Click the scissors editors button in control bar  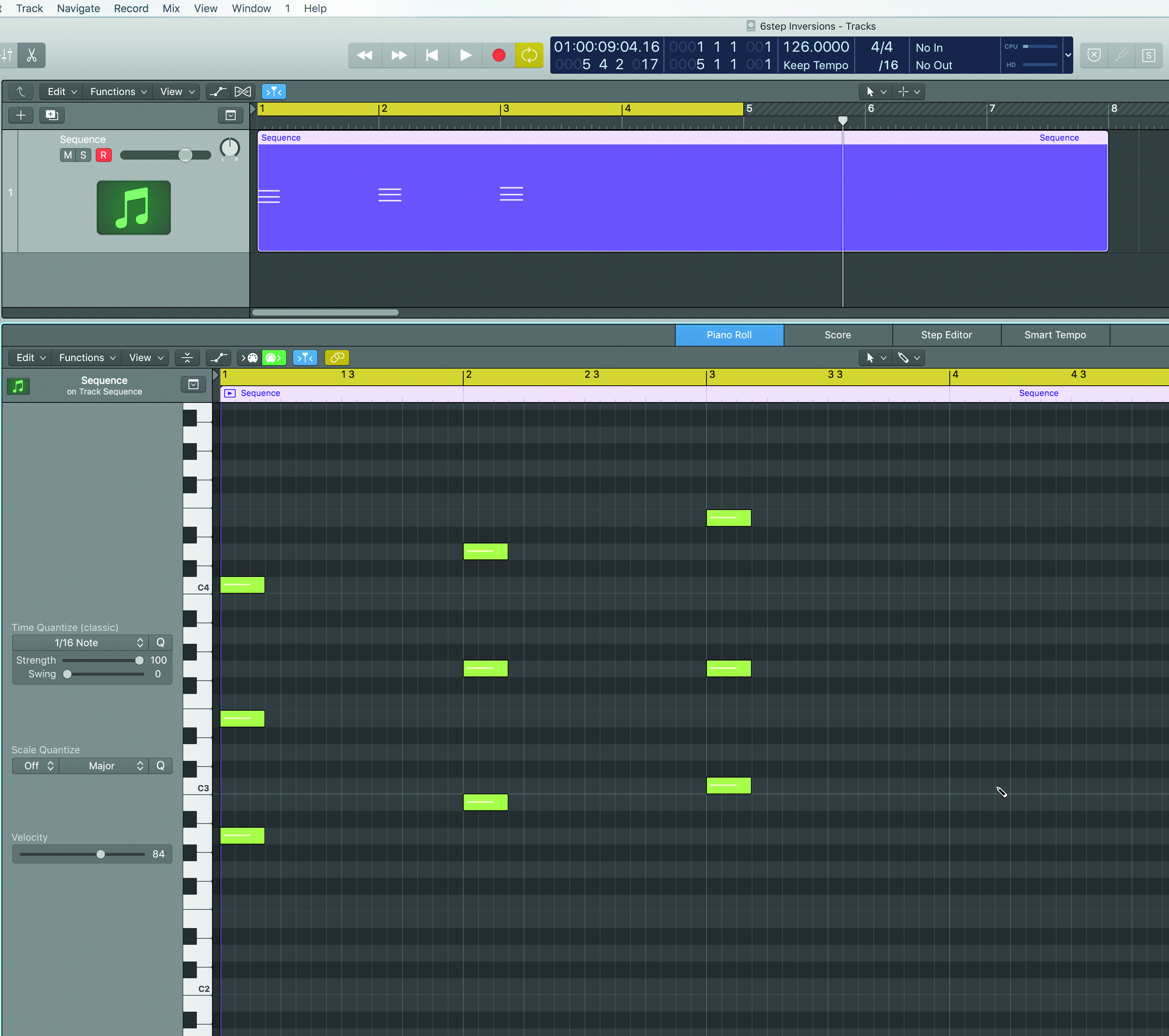32,55
